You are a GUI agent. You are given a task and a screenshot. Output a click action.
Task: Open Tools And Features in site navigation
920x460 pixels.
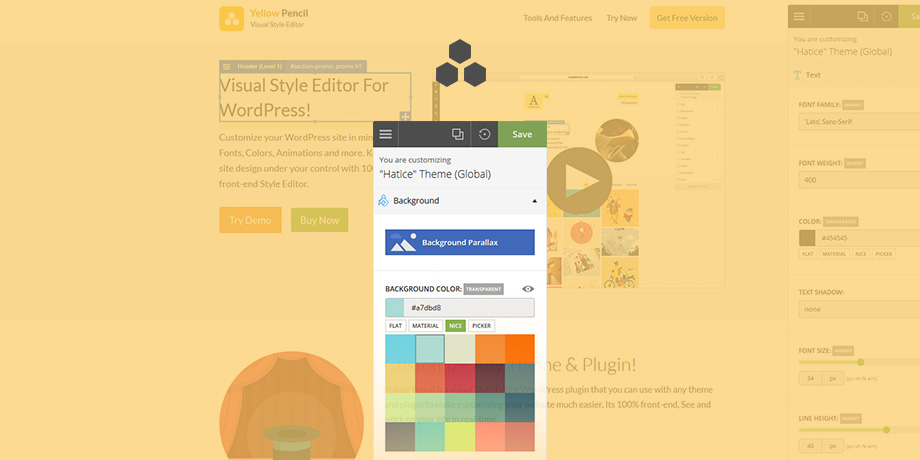pos(557,18)
